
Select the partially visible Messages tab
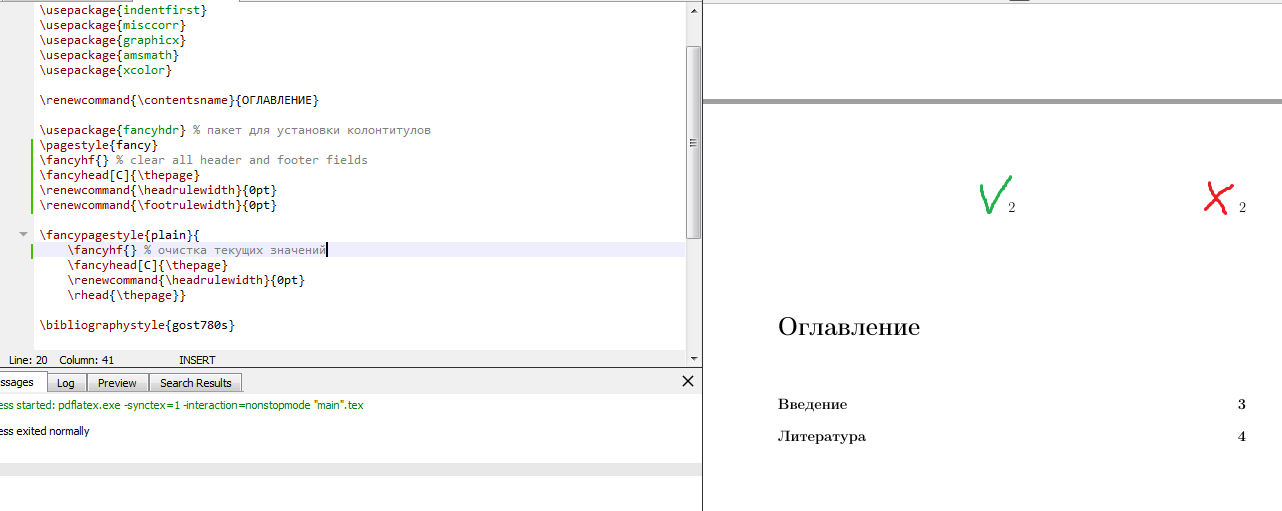point(21,382)
